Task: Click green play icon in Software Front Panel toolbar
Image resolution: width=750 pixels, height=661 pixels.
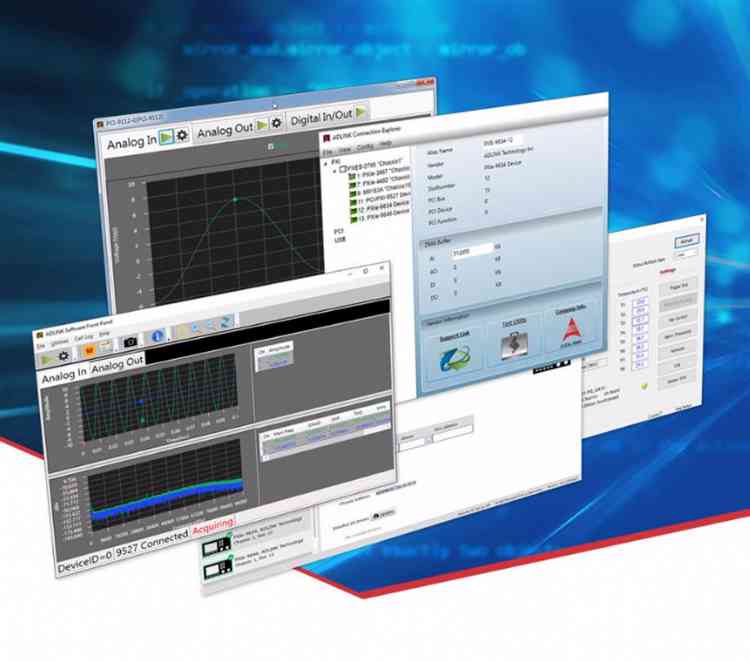Action: [47, 359]
